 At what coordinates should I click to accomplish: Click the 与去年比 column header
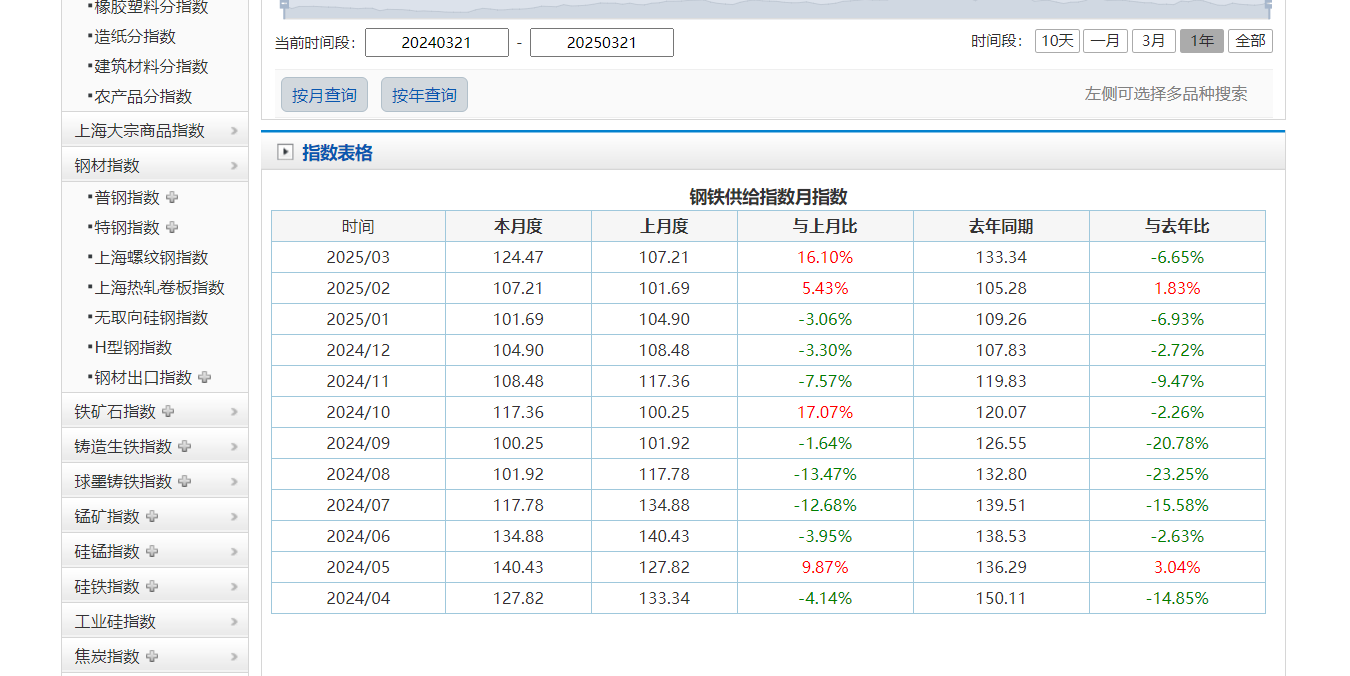[1177, 227]
